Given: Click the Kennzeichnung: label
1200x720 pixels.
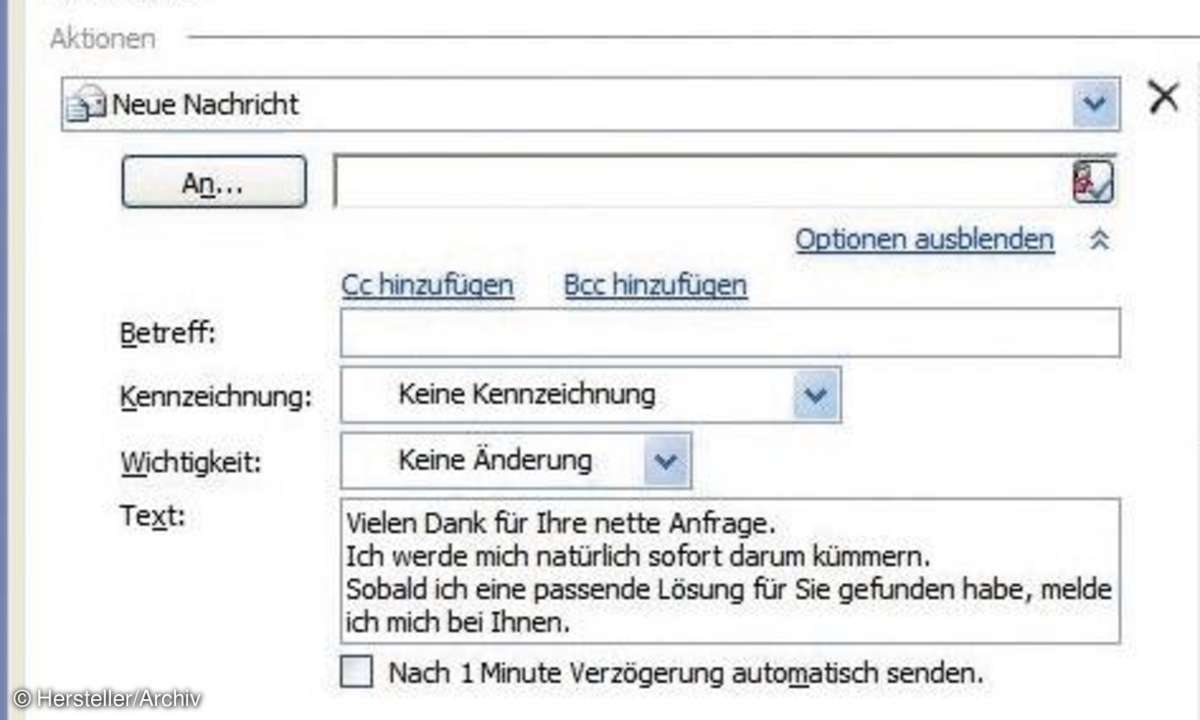Looking at the screenshot, I should pyautogui.click(x=216, y=397).
